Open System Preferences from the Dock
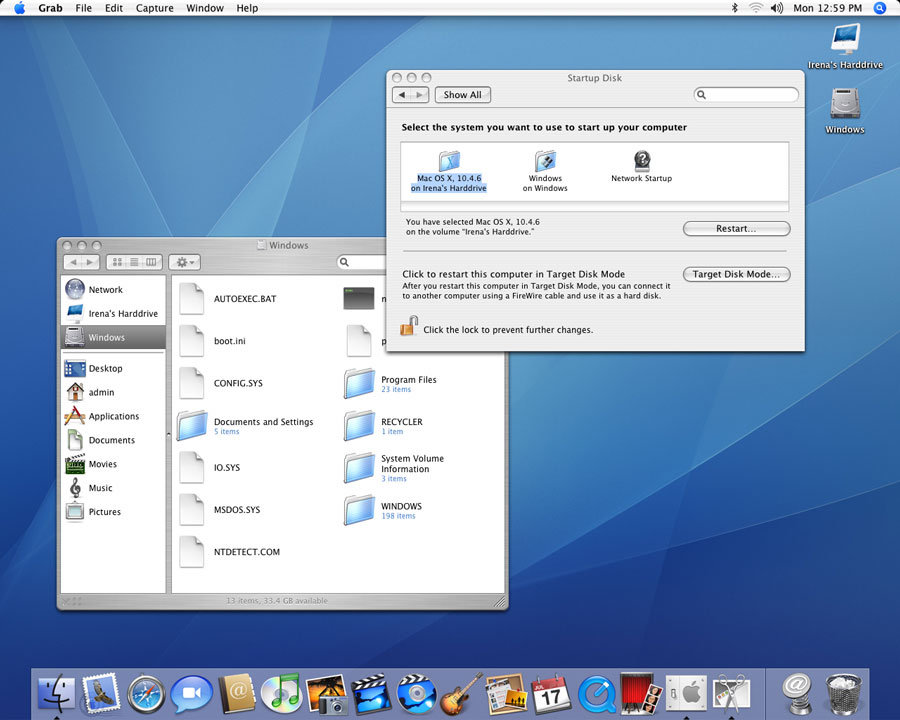Image resolution: width=900 pixels, height=720 pixels. tap(685, 694)
